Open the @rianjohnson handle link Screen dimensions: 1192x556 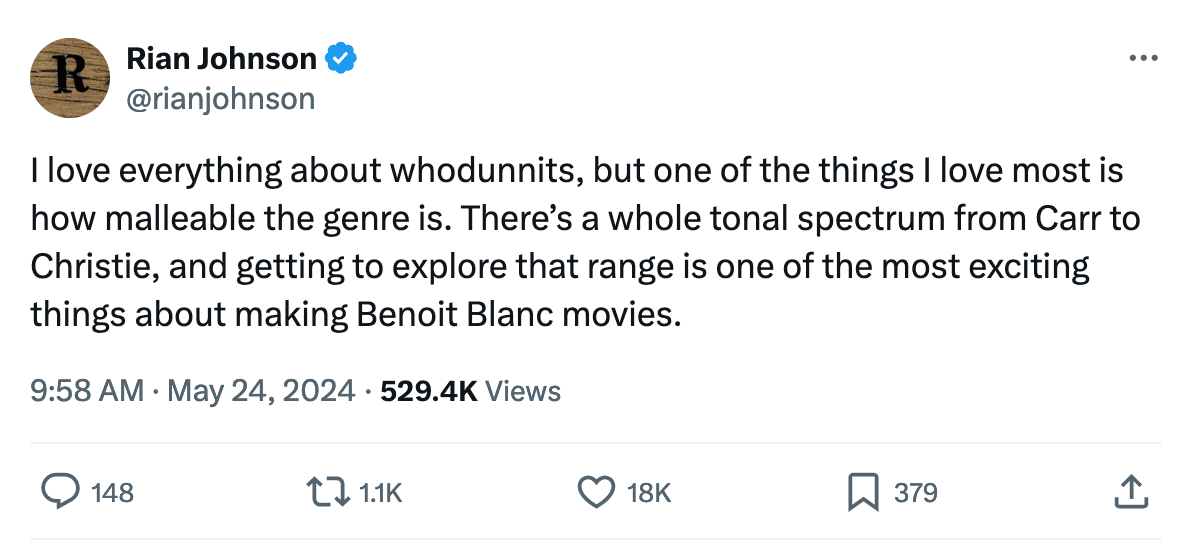pos(220,98)
